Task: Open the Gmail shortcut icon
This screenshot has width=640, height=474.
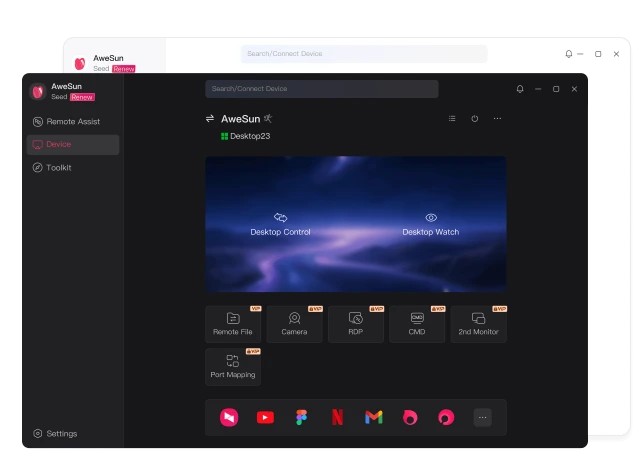Action: coord(373,417)
